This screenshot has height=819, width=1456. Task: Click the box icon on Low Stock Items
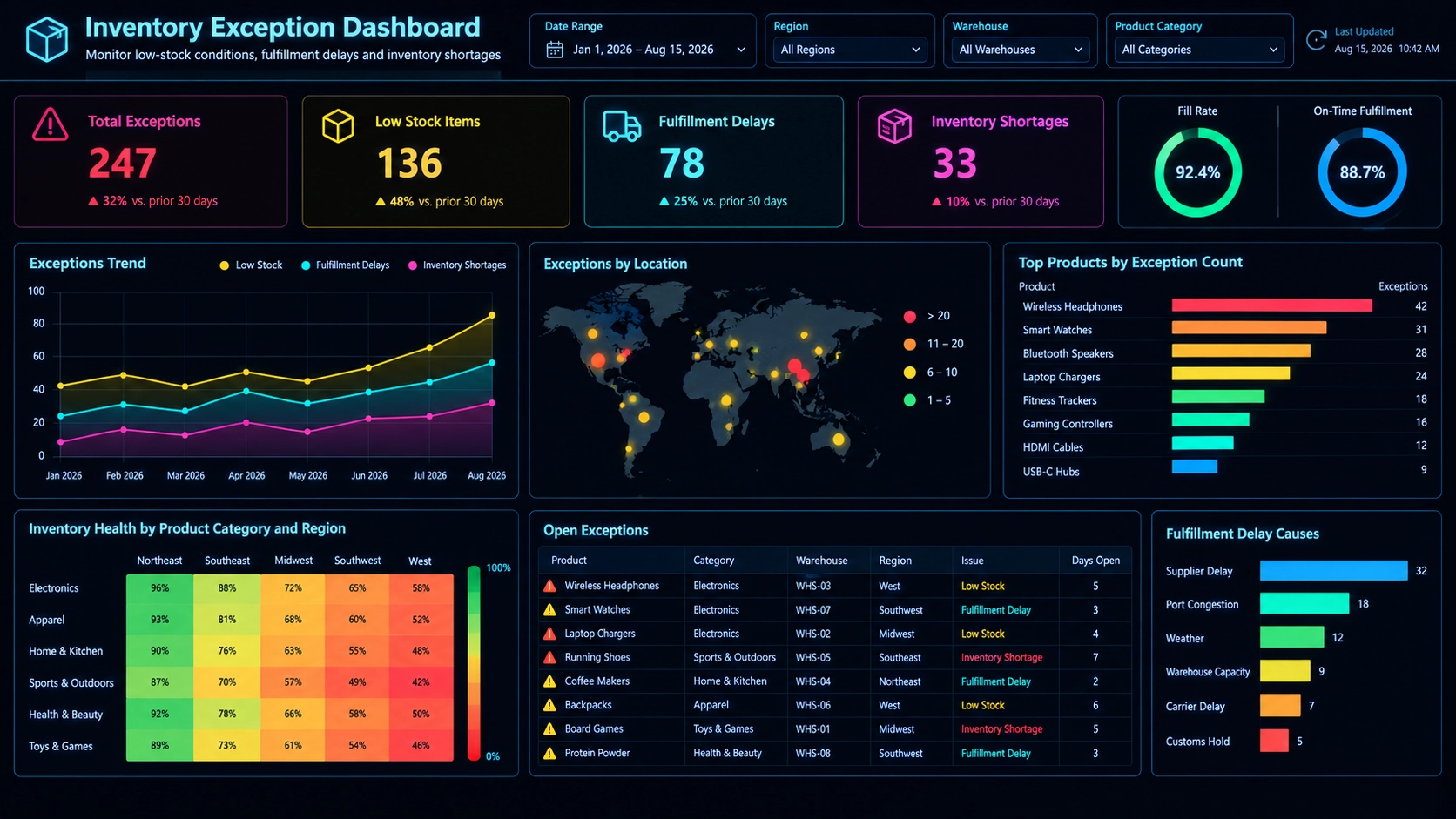[x=338, y=126]
